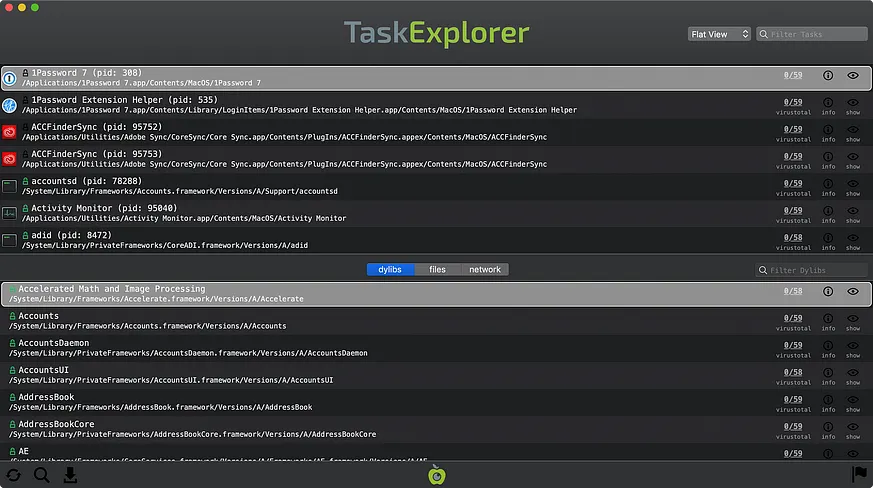This screenshot has height=488, width=873.
Task: Open VirusTotal result for AE dylib
Action: point(793,453)
